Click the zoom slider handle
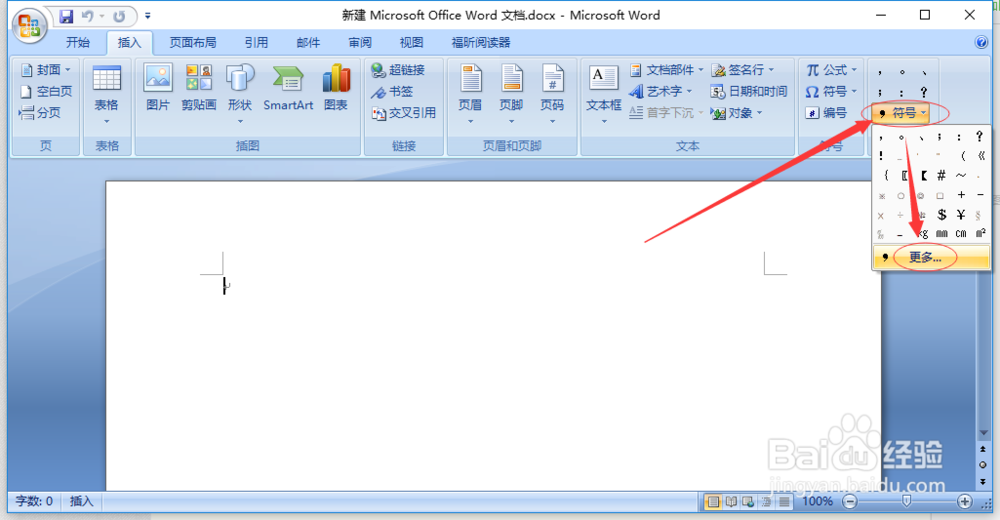This screenshot has width=1000, height=520. coord(906,502)
